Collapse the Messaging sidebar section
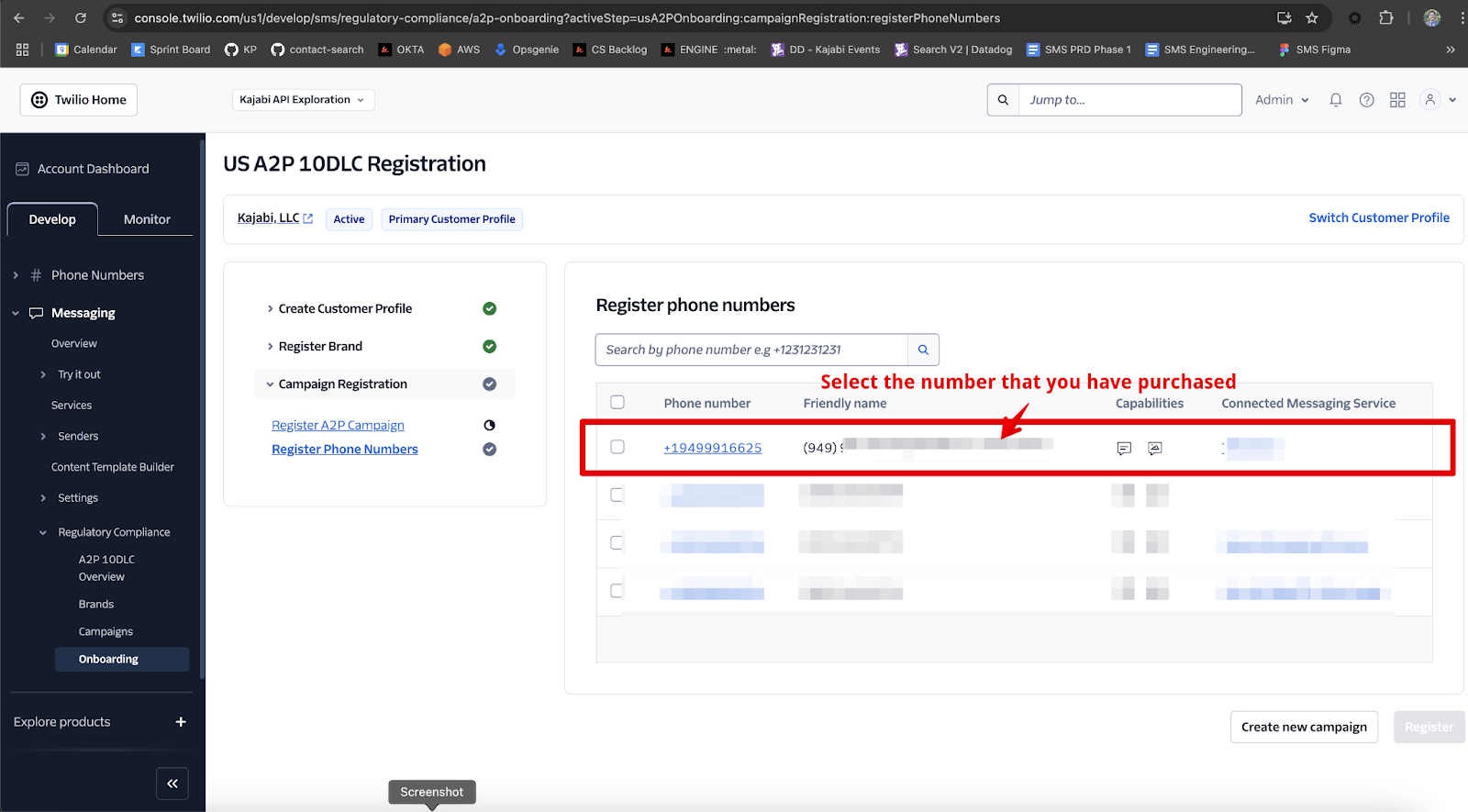1468x812 pixels. tap(16, 313)
